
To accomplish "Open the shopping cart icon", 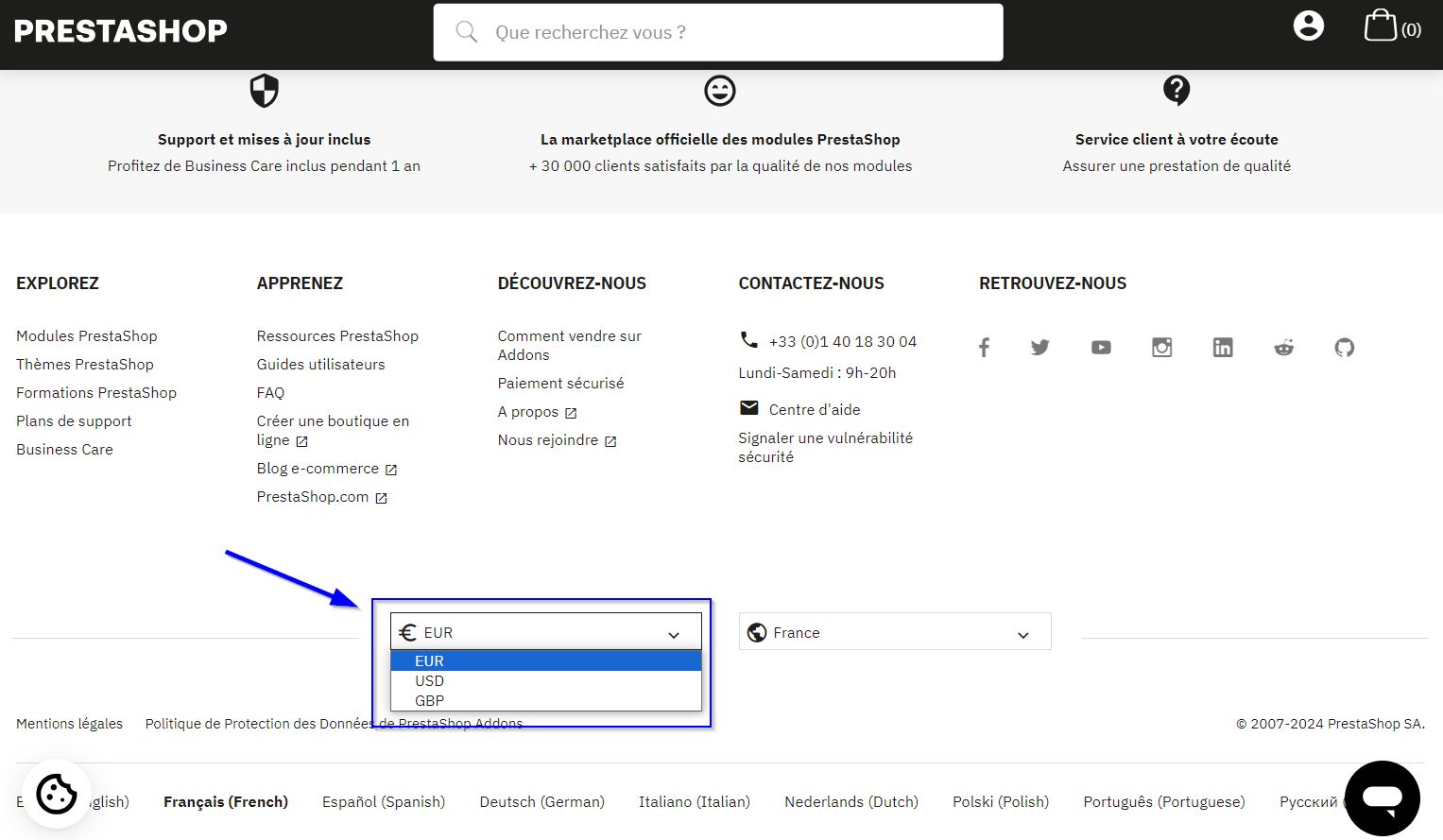I will point(1381,26).
